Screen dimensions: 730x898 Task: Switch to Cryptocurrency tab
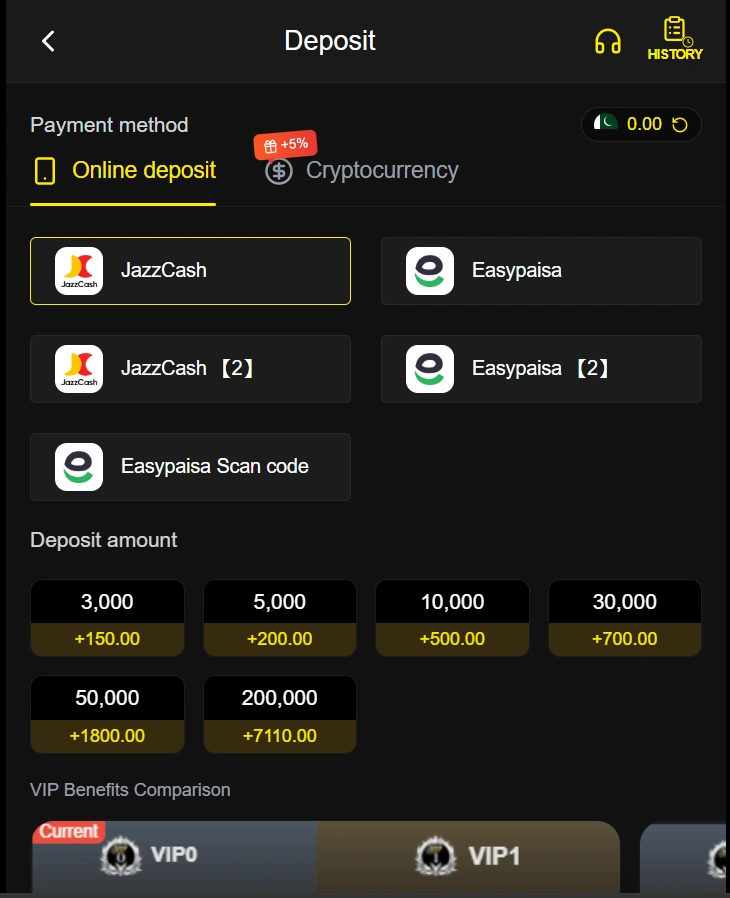click(361, 171)
